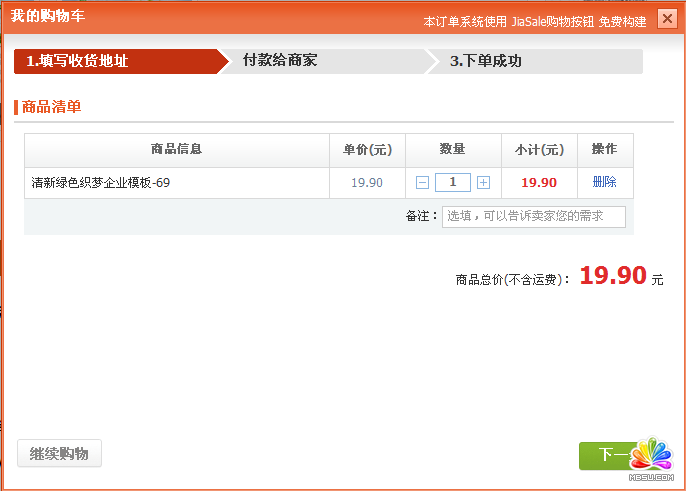Click the red total price 19.90
This screenshot has width=686, height=491.
pyautogui.click(x=613, y=276)
